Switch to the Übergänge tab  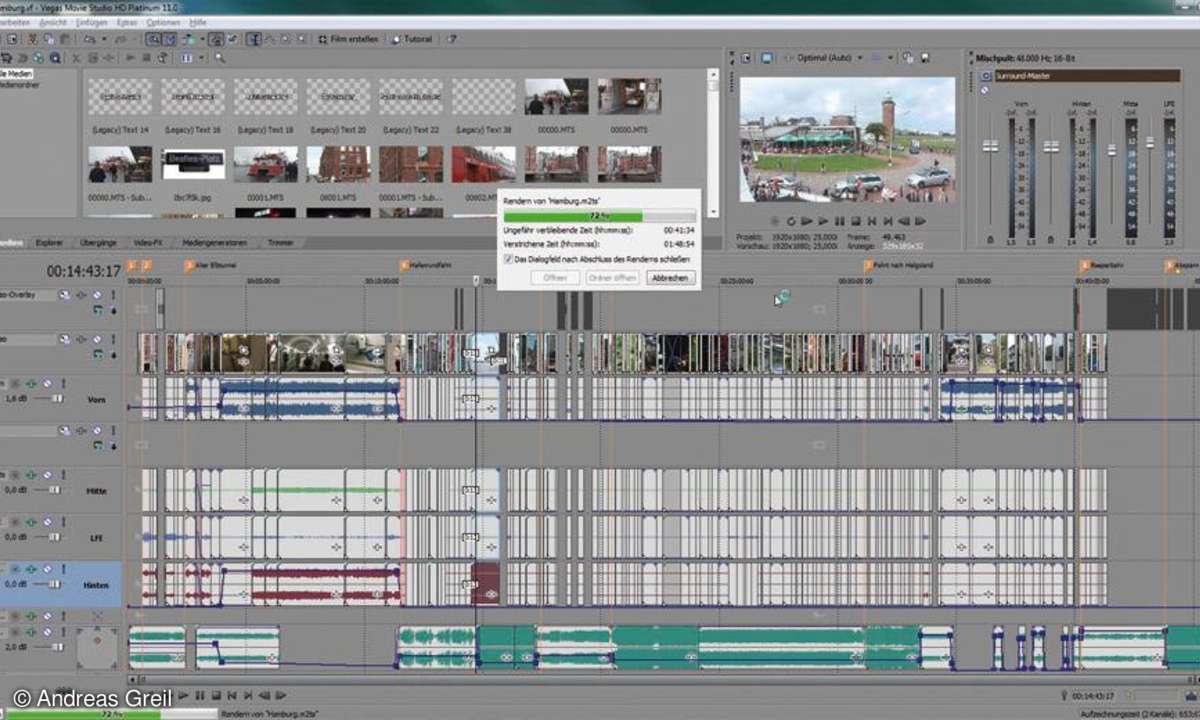pyautogui.click(x=98, y=242)
